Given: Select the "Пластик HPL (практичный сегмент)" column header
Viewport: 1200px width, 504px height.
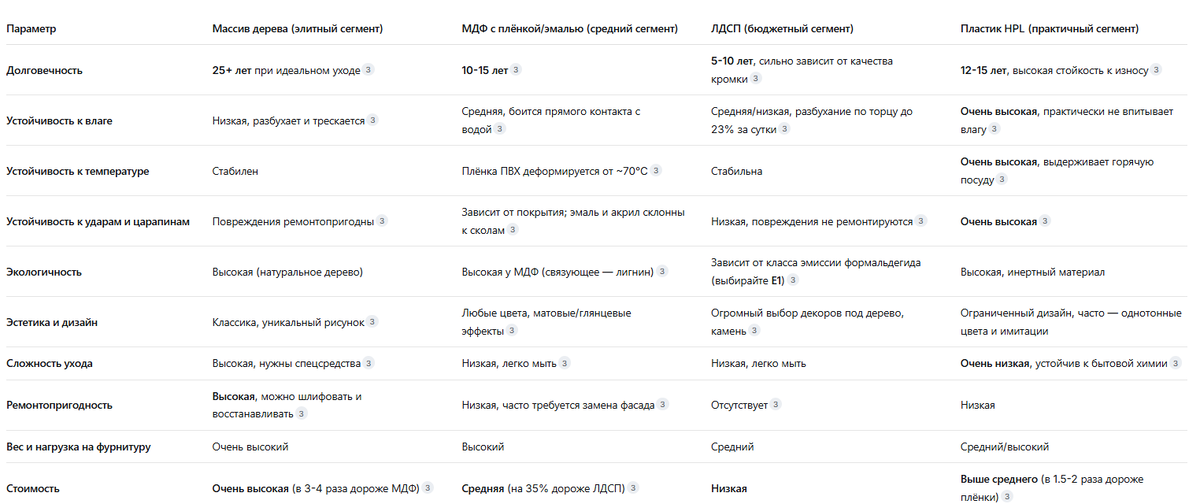Looking at the screenshot, I should click(x=1049, y=29).
